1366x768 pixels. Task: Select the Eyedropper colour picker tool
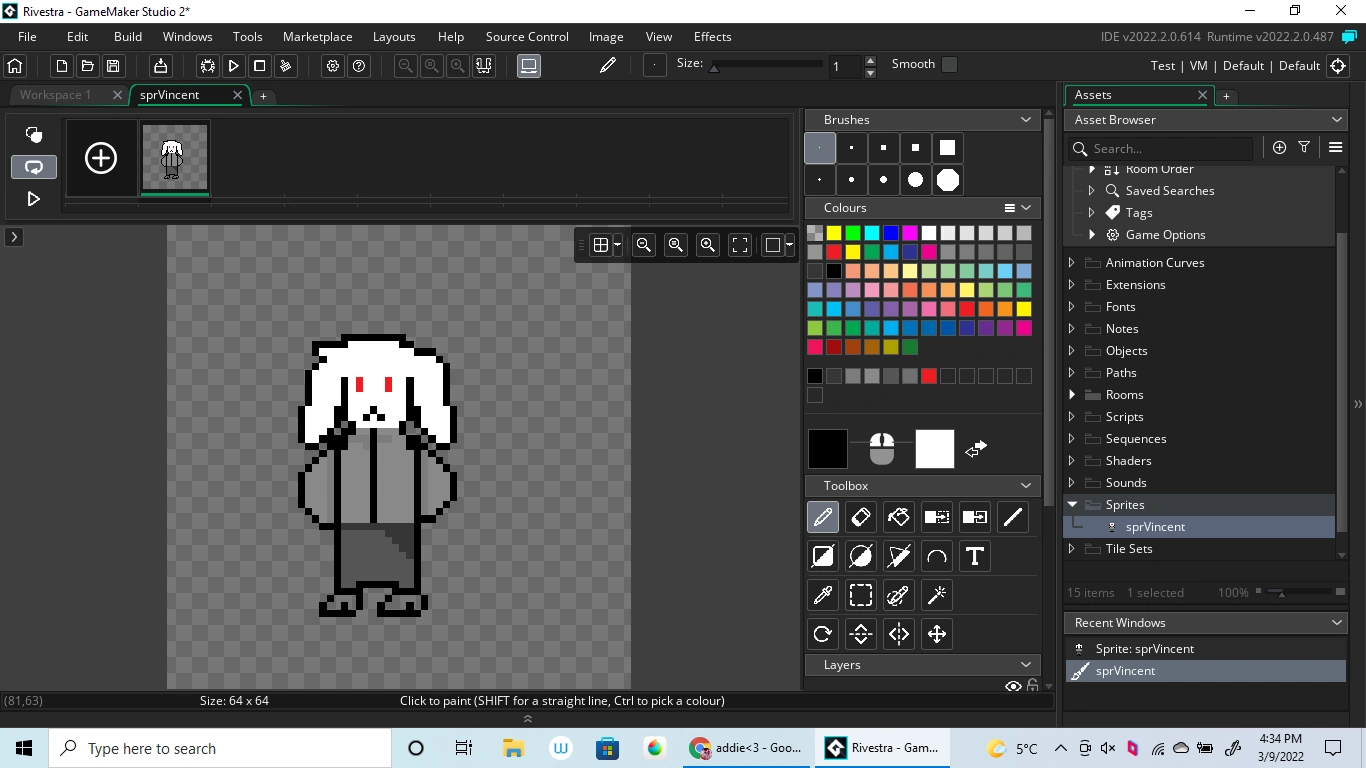coord(822,595)
